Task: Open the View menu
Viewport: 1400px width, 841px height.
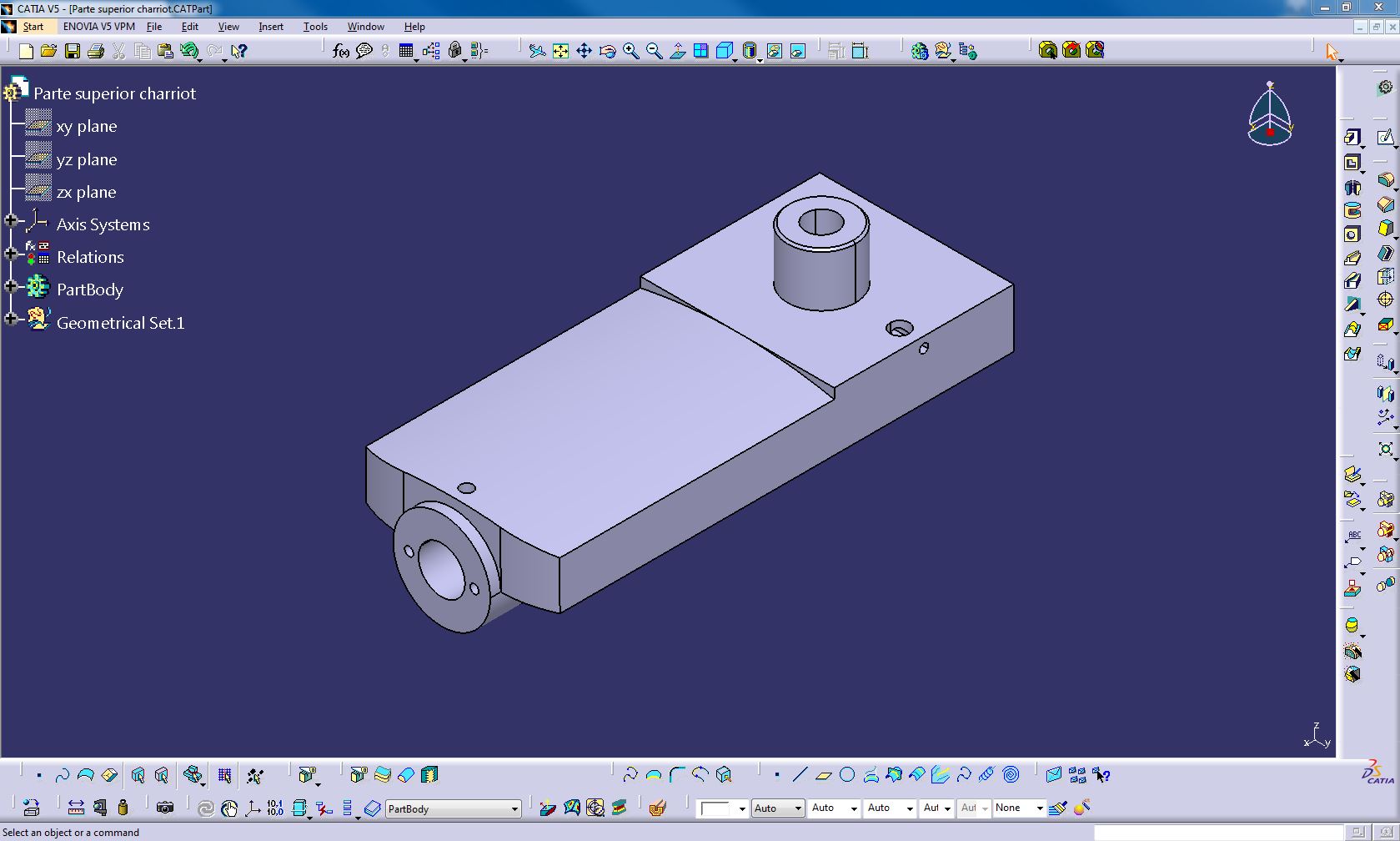Action: (x=228, y=27)
